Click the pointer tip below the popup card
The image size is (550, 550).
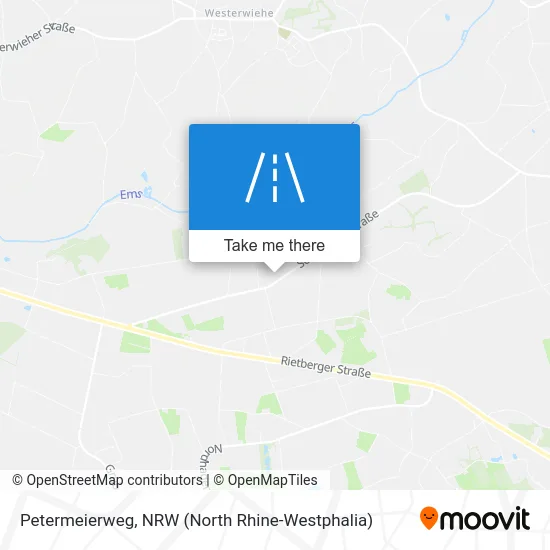click(274, 268)
